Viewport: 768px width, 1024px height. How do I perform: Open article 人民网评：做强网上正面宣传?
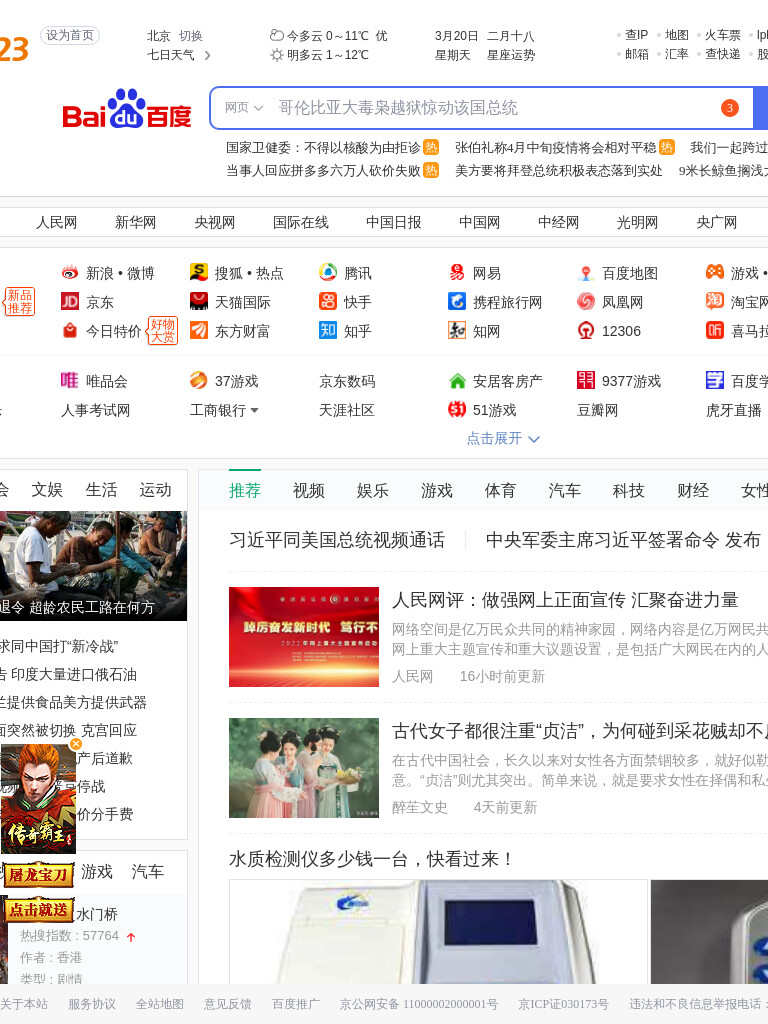[566, 600]
